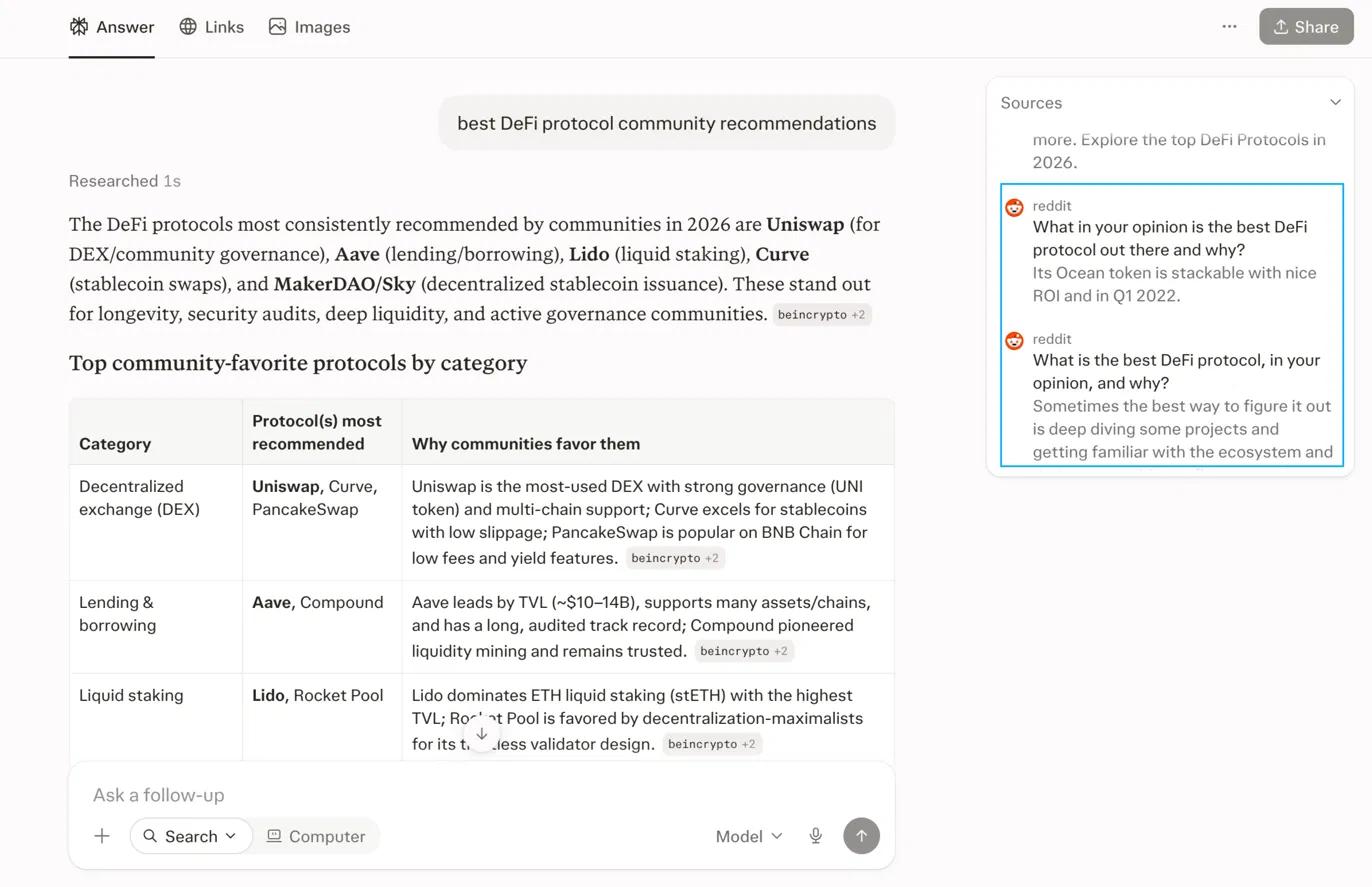Click the 'Top community-favorite protocols by category' heading

(298, 363)
